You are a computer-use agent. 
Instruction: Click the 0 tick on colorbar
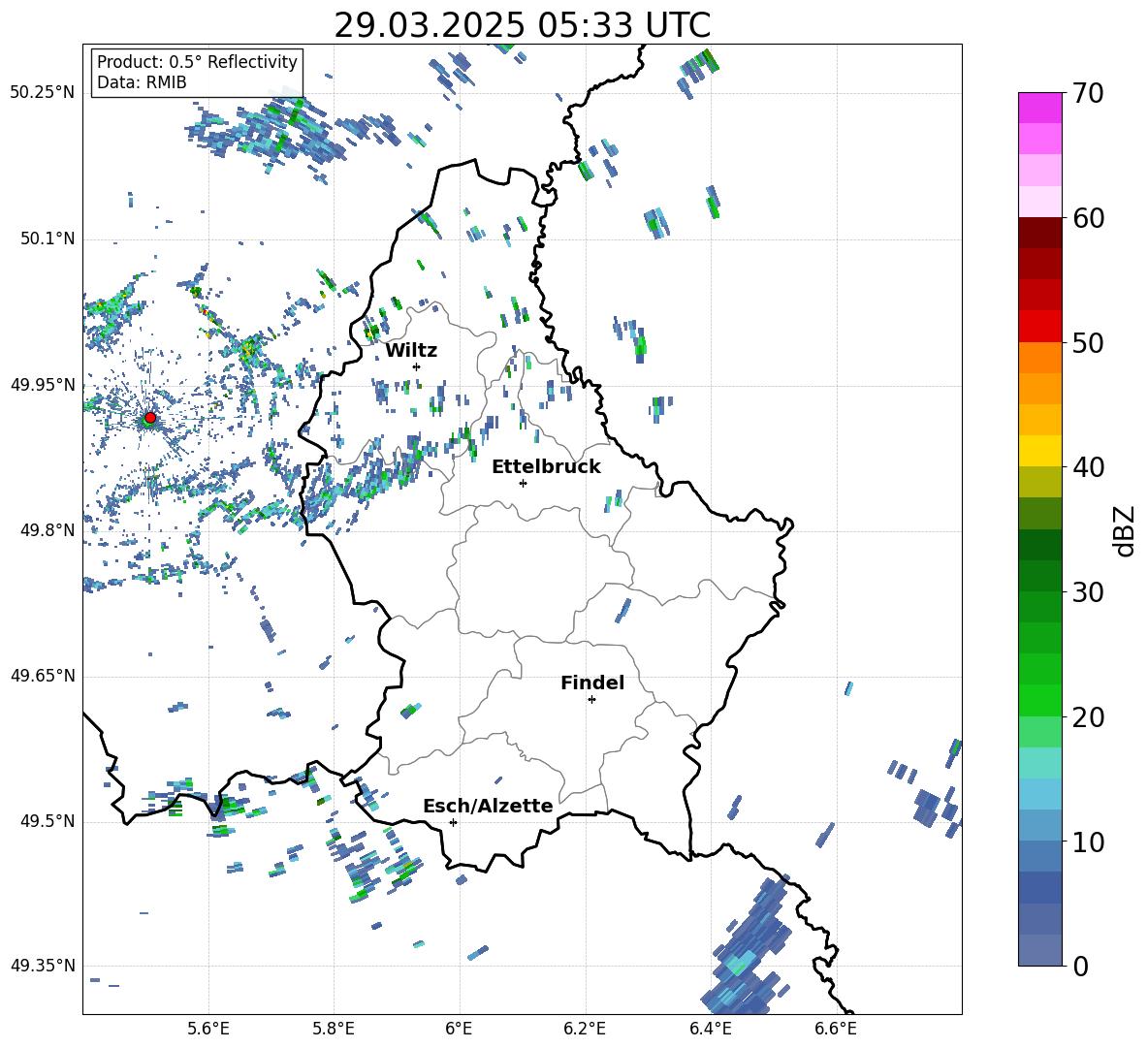pyautogui.click(x=1080, y=966)
